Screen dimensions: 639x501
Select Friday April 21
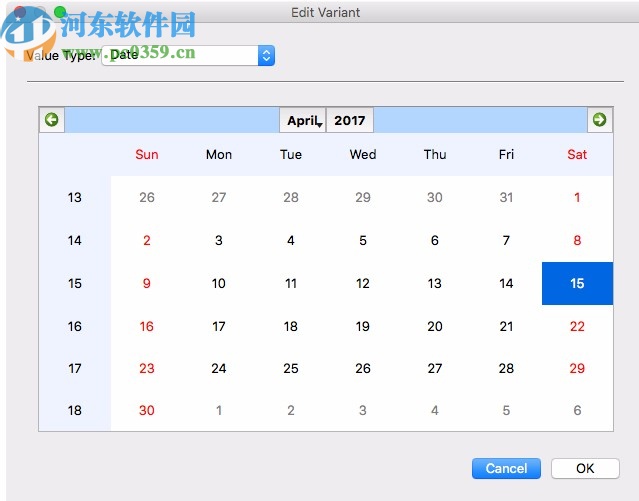click(x=506, y=326)
